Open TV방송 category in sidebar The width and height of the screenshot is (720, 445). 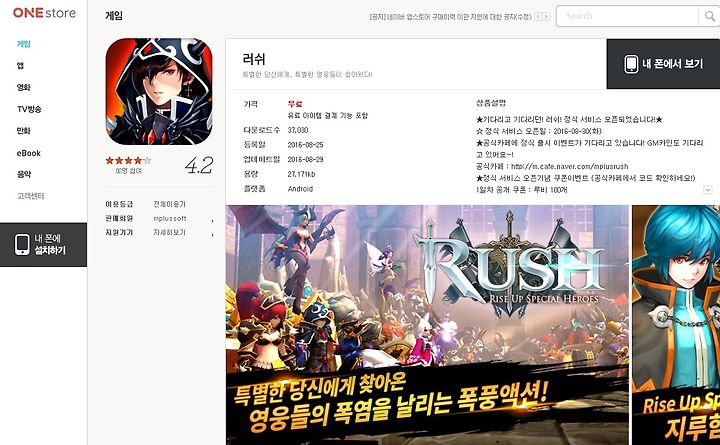29,109
